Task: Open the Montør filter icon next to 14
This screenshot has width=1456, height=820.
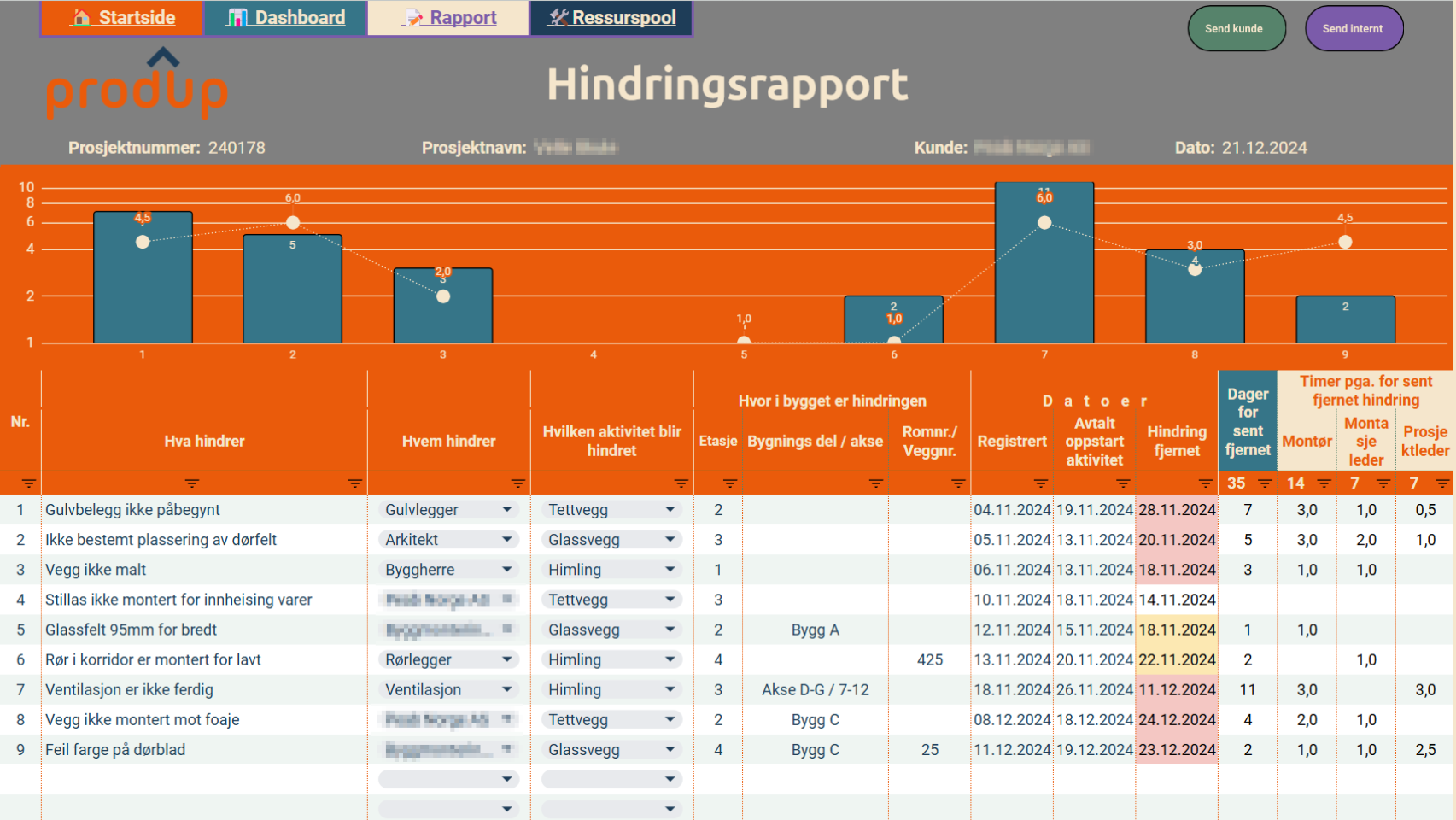Action: [1324, 483]
